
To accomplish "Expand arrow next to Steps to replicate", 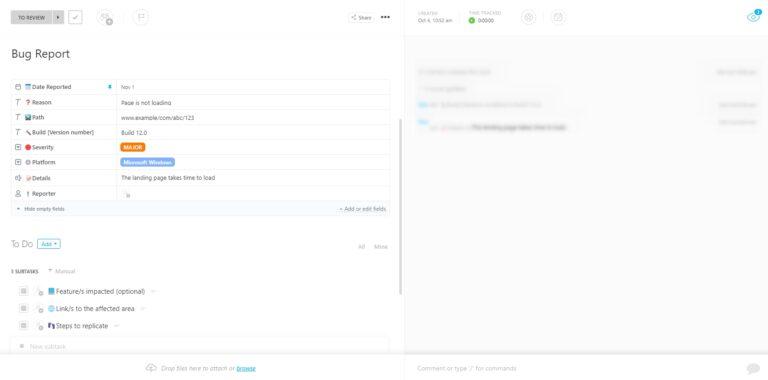I will coord(117,326).
